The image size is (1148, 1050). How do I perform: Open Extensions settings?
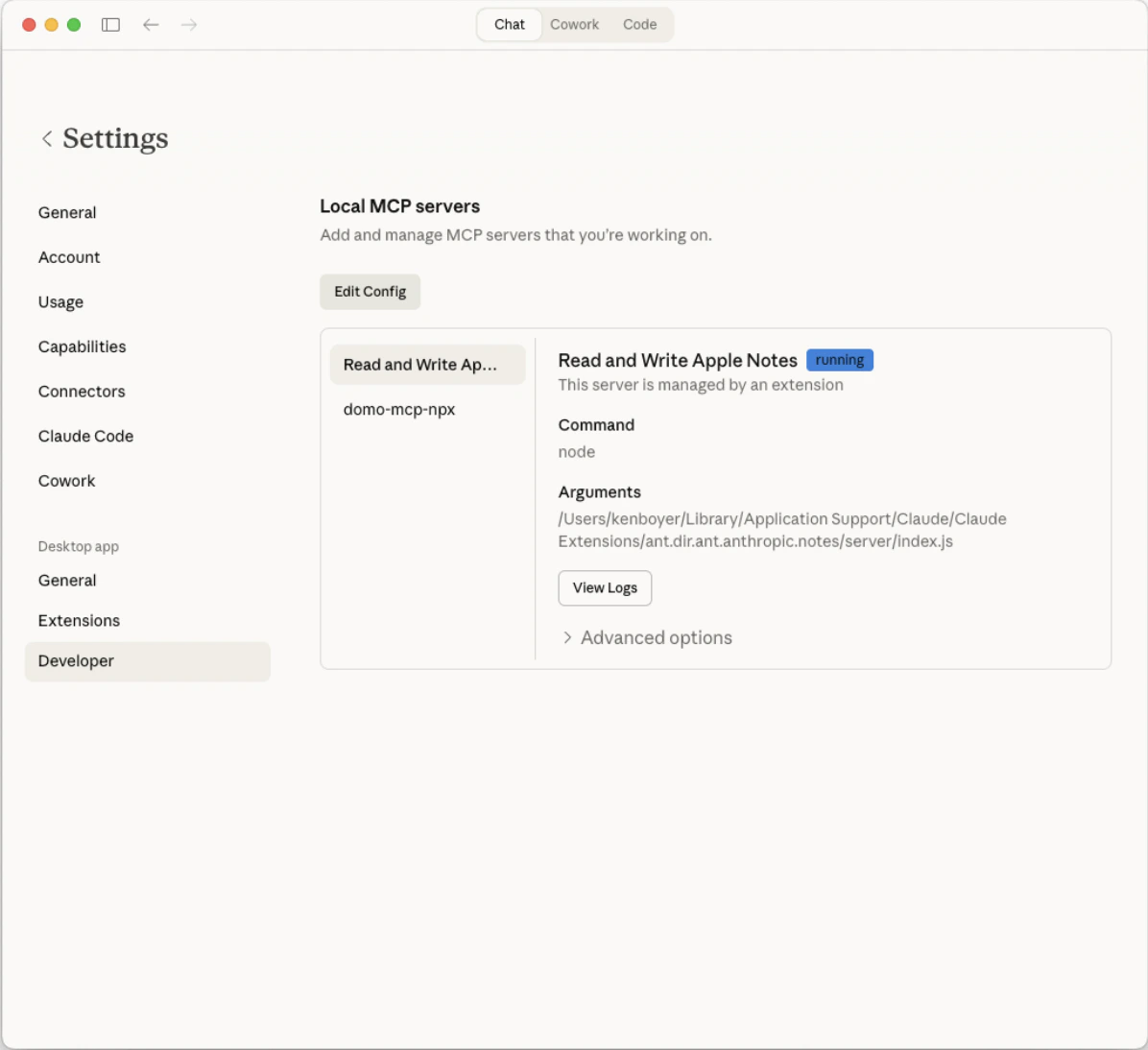79,621
